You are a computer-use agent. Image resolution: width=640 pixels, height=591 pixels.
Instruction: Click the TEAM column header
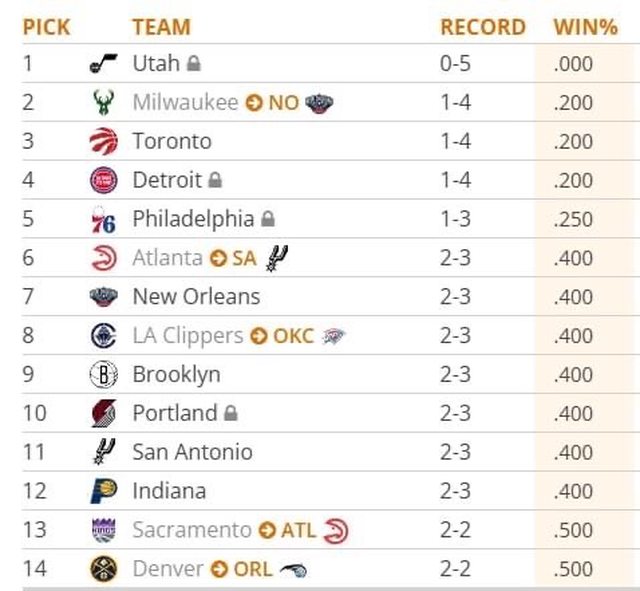coord(161,27)
